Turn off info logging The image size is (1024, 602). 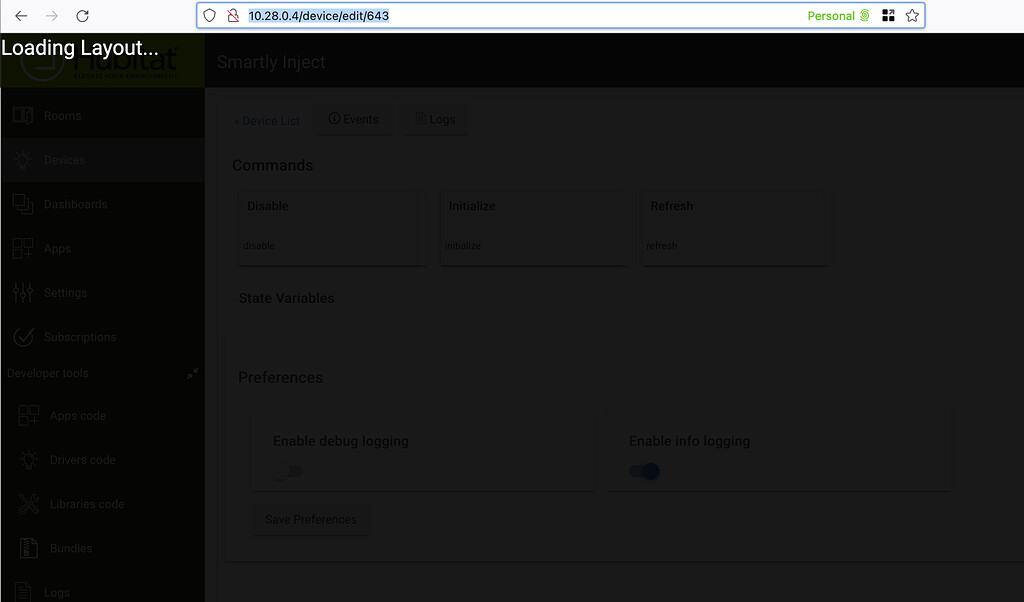coord(643,471)
